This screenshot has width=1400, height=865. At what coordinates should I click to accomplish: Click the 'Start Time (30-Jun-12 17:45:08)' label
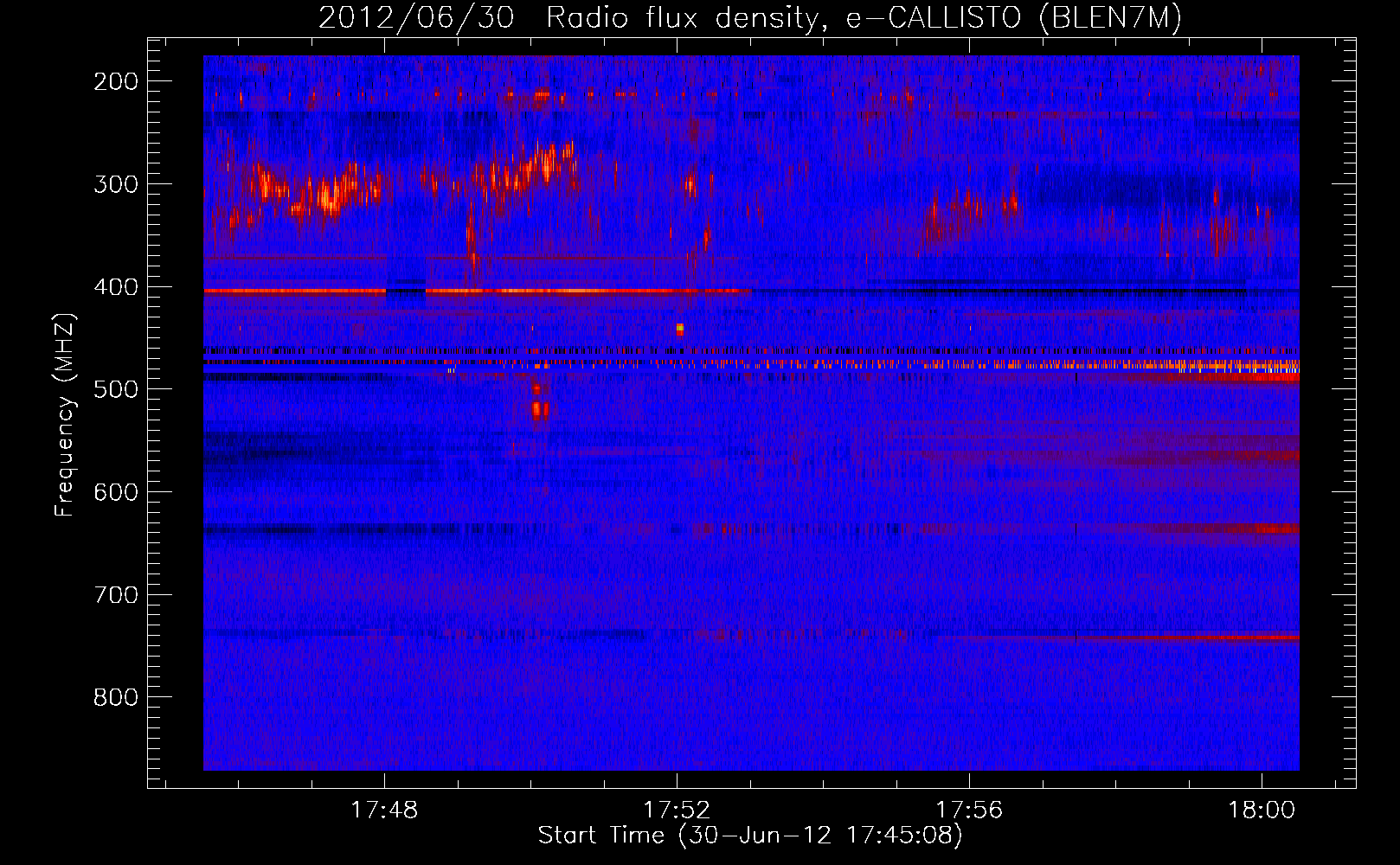pyautogui.click(x=750, y=836)
